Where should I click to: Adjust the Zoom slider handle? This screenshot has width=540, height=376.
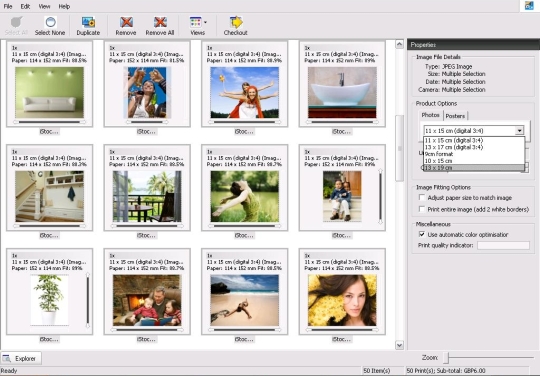(446, 358)
